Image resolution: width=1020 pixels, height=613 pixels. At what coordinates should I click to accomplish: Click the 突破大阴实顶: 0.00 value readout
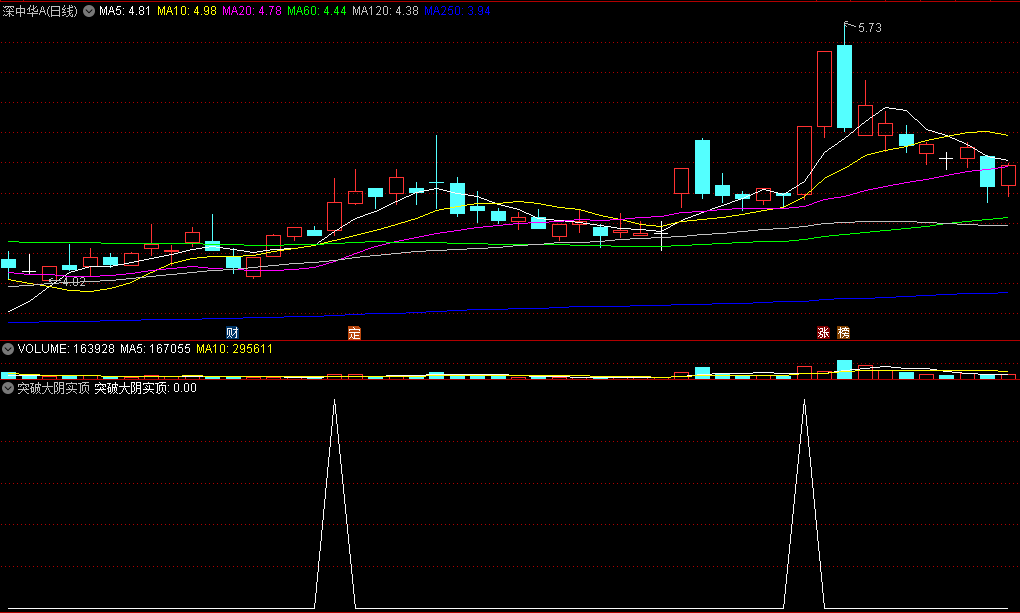(146, 388)
